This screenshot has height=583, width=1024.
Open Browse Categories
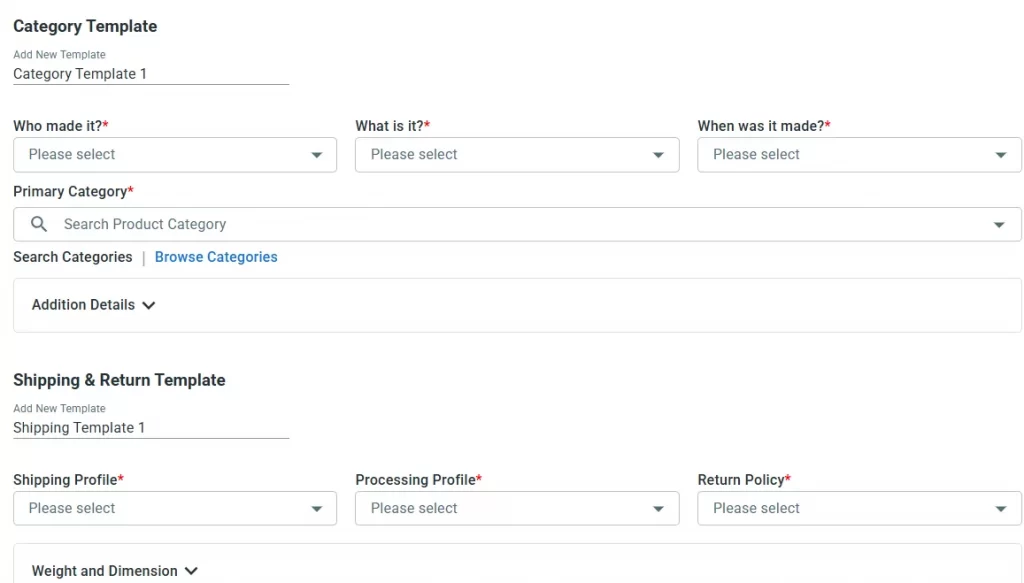pos(216,257)
